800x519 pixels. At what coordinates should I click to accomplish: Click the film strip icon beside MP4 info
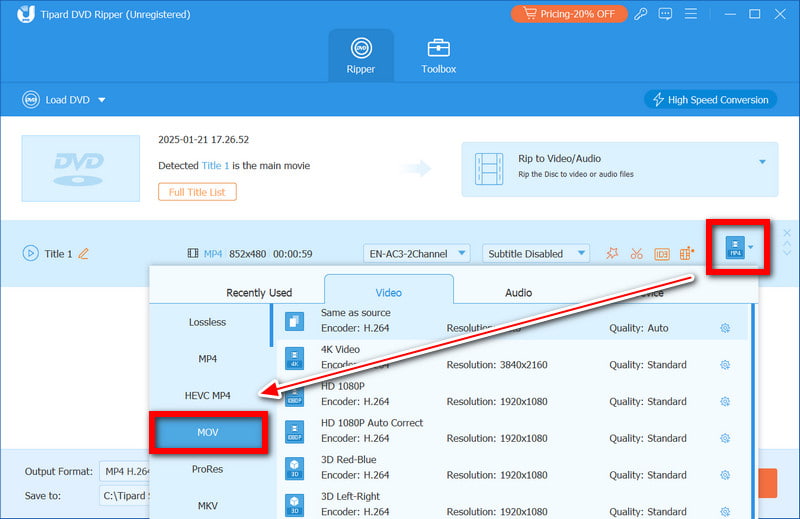193,253
